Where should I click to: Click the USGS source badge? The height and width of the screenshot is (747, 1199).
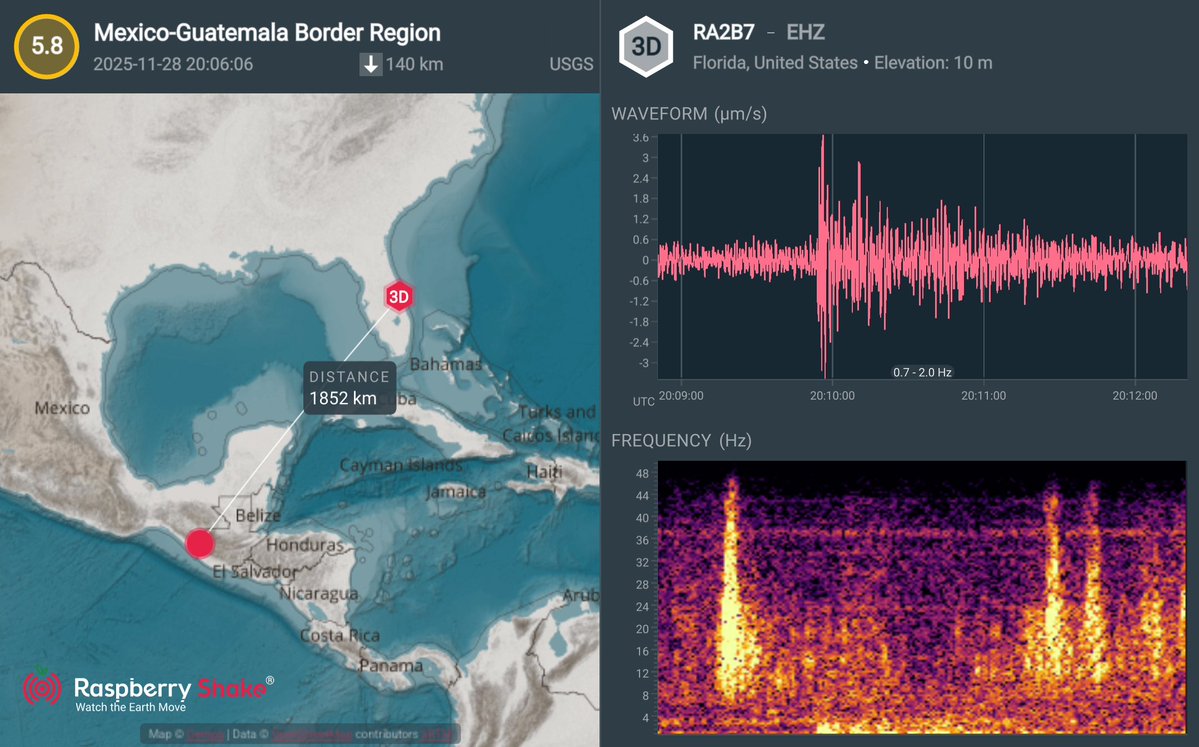(569, 64)
